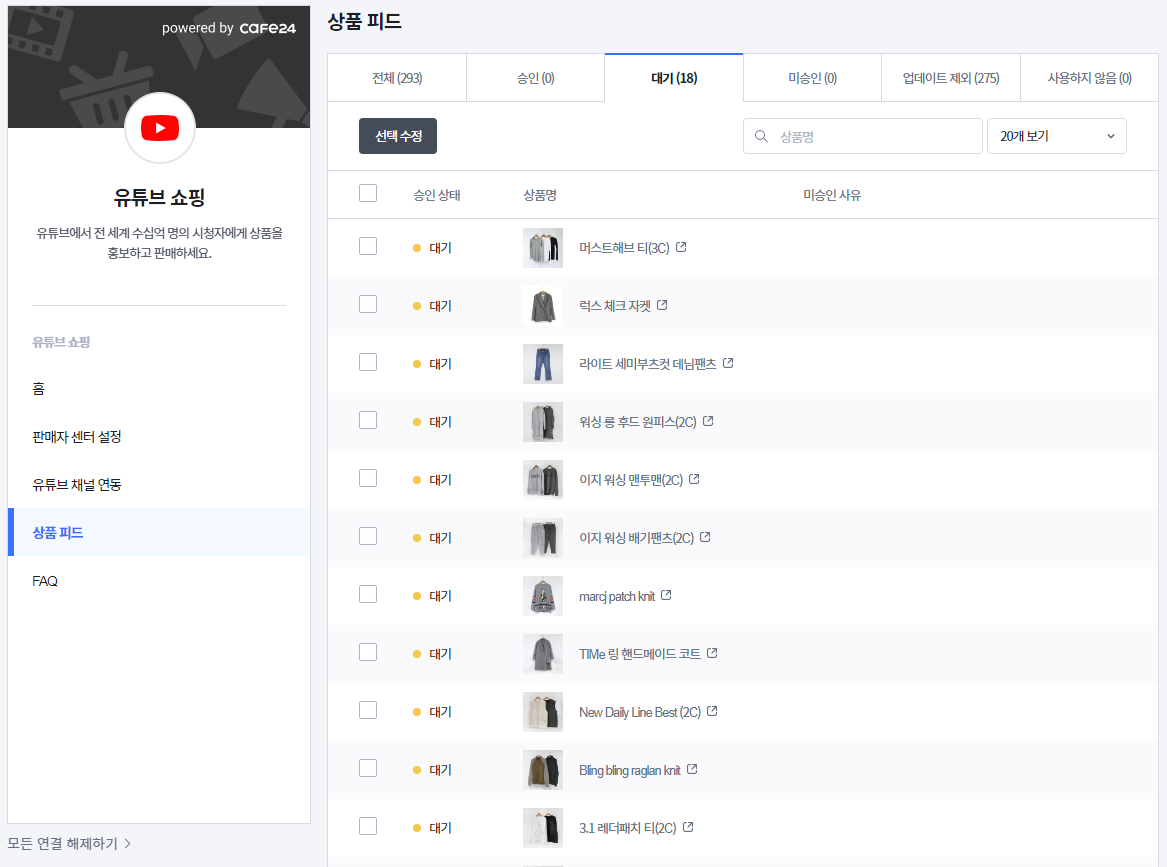This screenshot has height=867, width=1167.
Task: Switch to the 승인 (0) tab
Action: (x=535, y=78)
